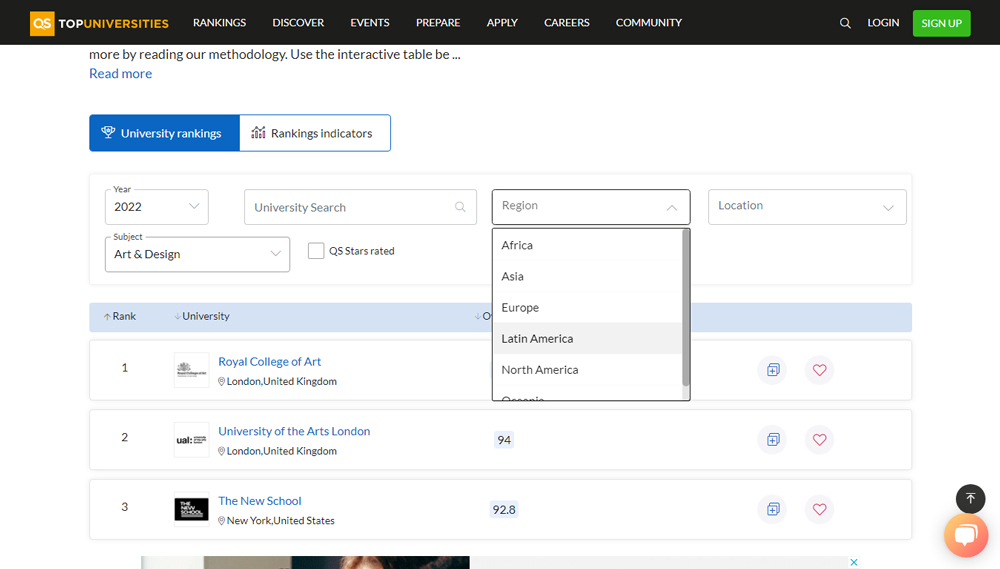The height and width of the screenshot is (569, 1000).
Task: Click the back-to-top arrow button
Action: point(970,499)
